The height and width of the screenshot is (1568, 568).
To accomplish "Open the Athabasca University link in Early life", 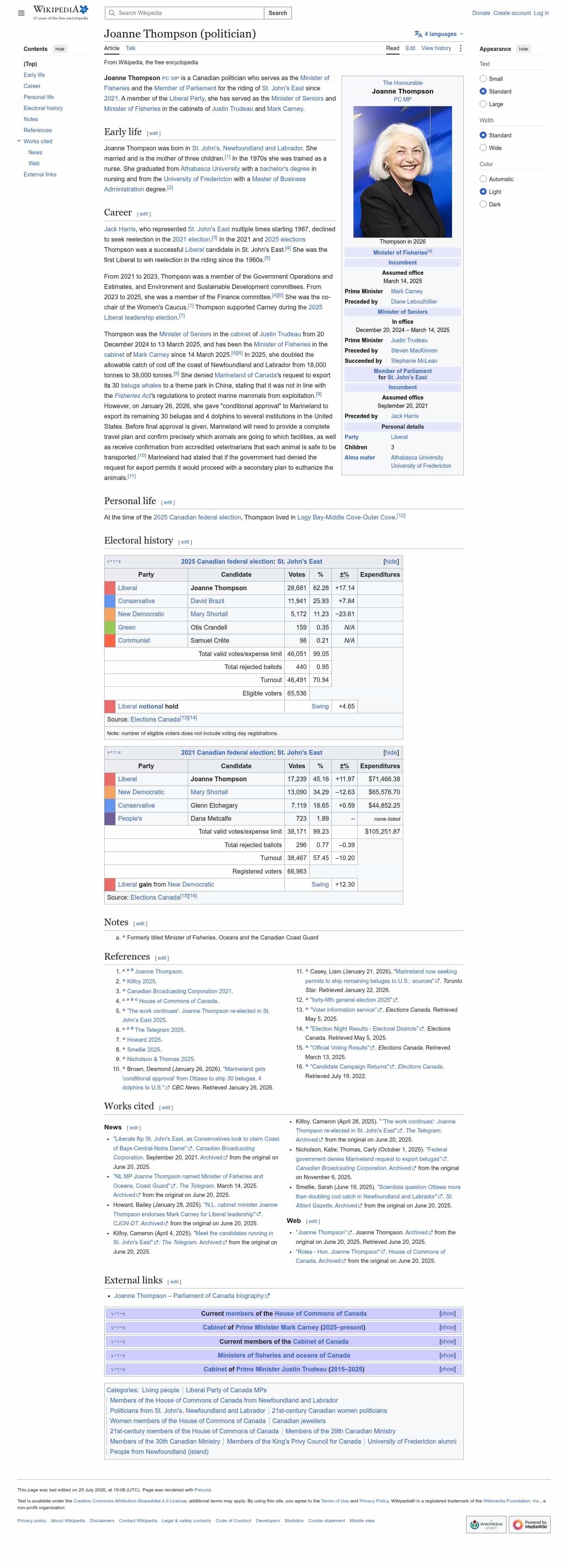I will pyautogui.click(x=210, y=169).
